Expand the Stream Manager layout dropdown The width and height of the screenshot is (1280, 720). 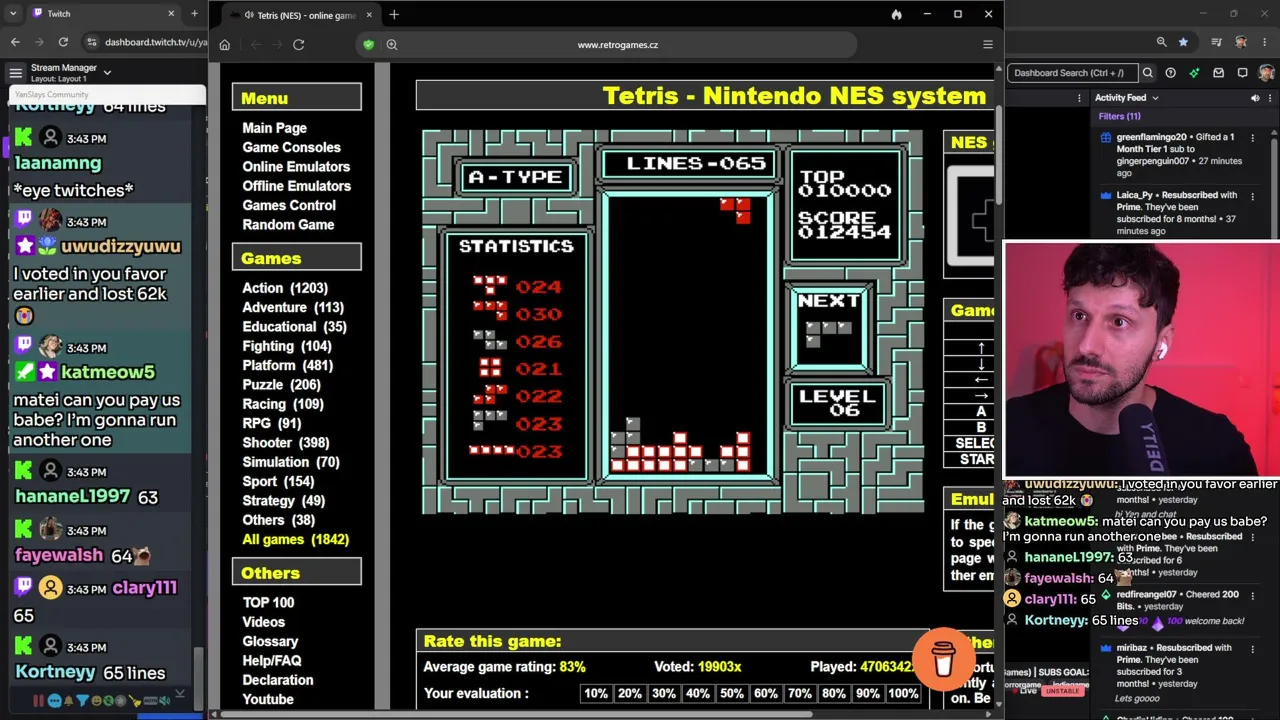click(107, 72)
